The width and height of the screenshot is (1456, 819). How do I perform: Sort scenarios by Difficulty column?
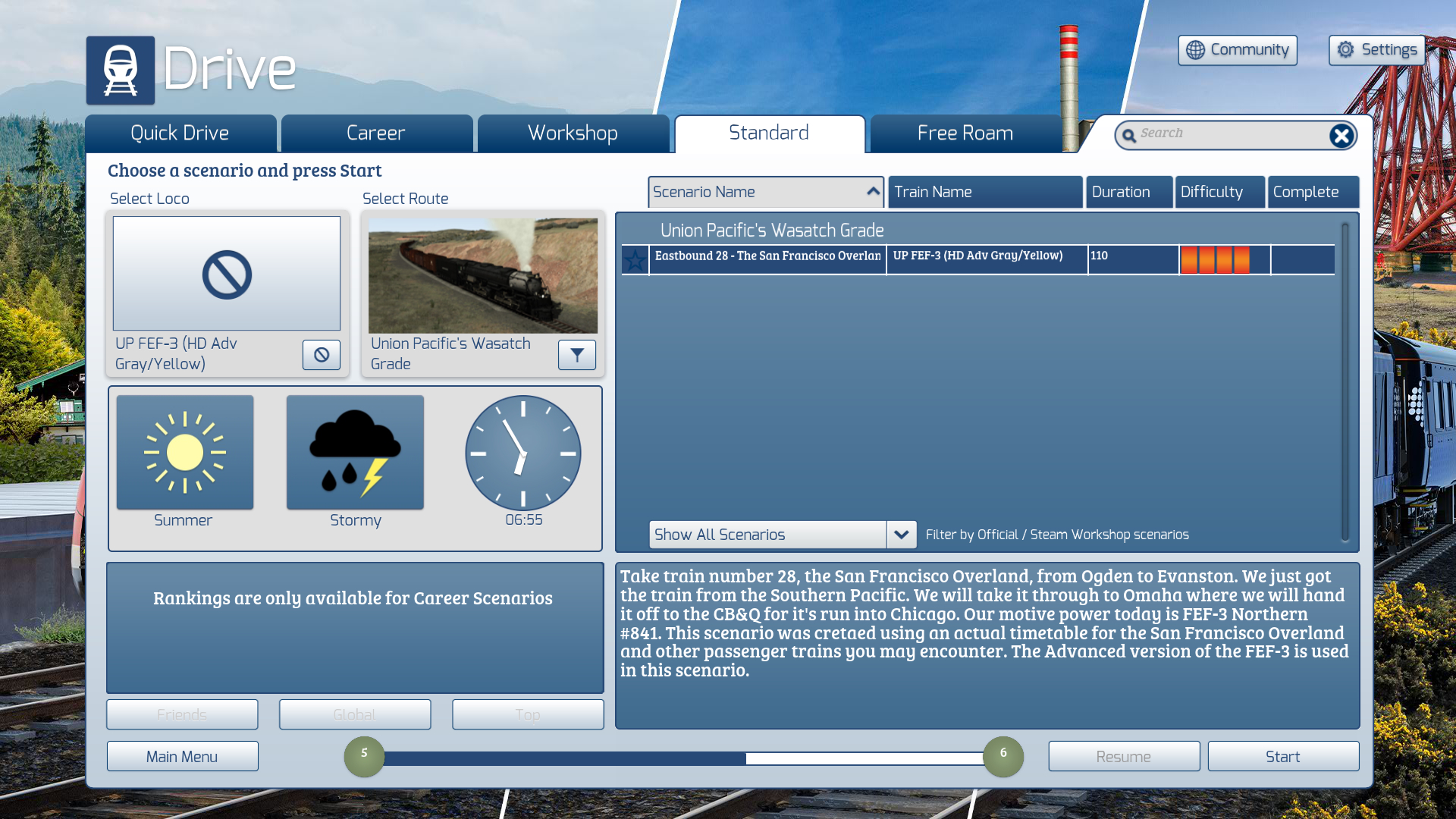coord(1219,192)
